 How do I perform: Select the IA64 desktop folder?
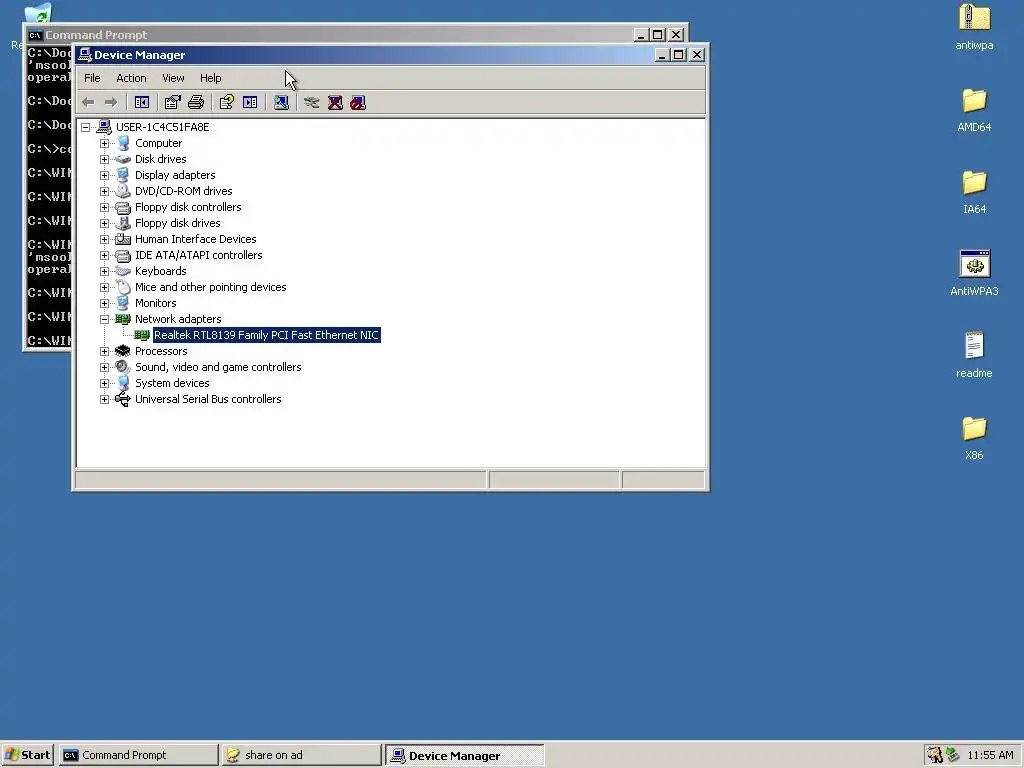click(x=974, y=183)
